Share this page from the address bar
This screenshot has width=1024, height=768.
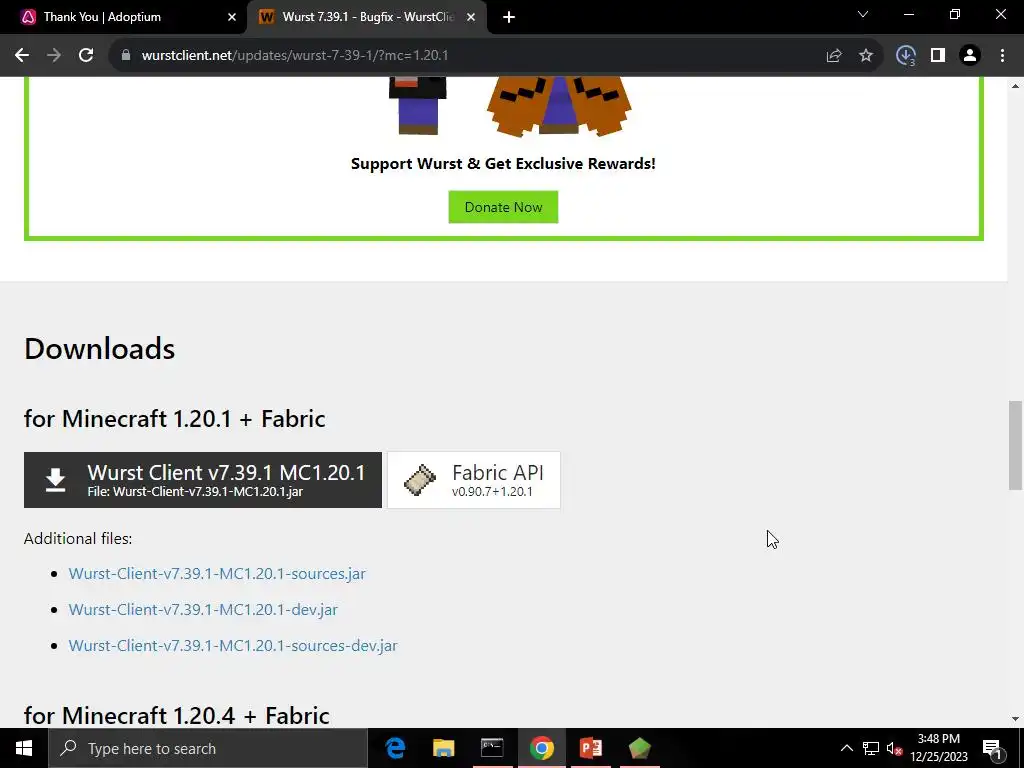point(833,56)
